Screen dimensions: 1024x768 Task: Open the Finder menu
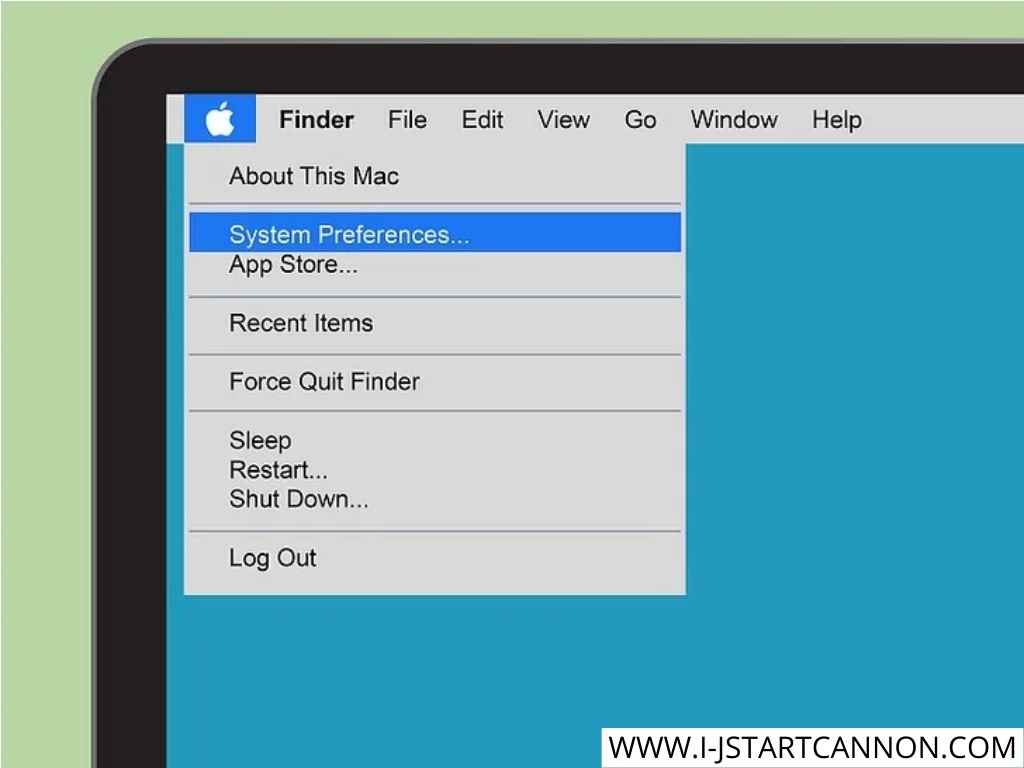(316, 120)
